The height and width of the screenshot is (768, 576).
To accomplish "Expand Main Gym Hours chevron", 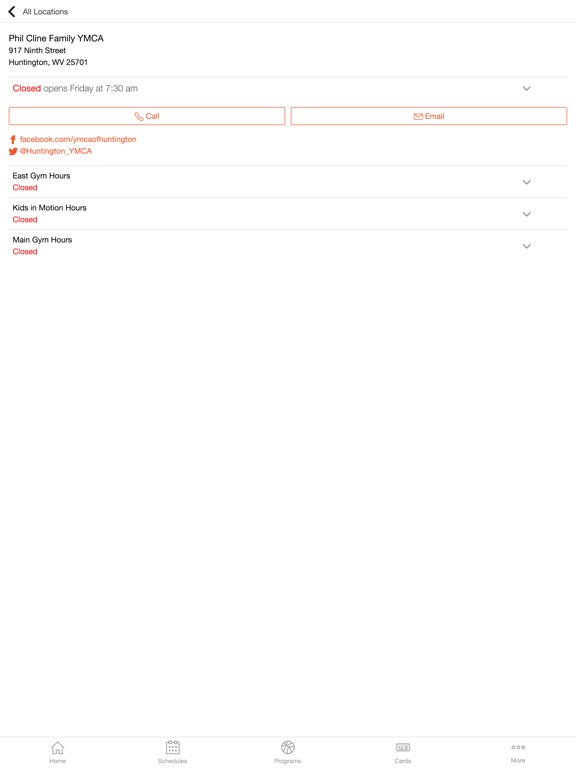I will click(x=527, y=246).
